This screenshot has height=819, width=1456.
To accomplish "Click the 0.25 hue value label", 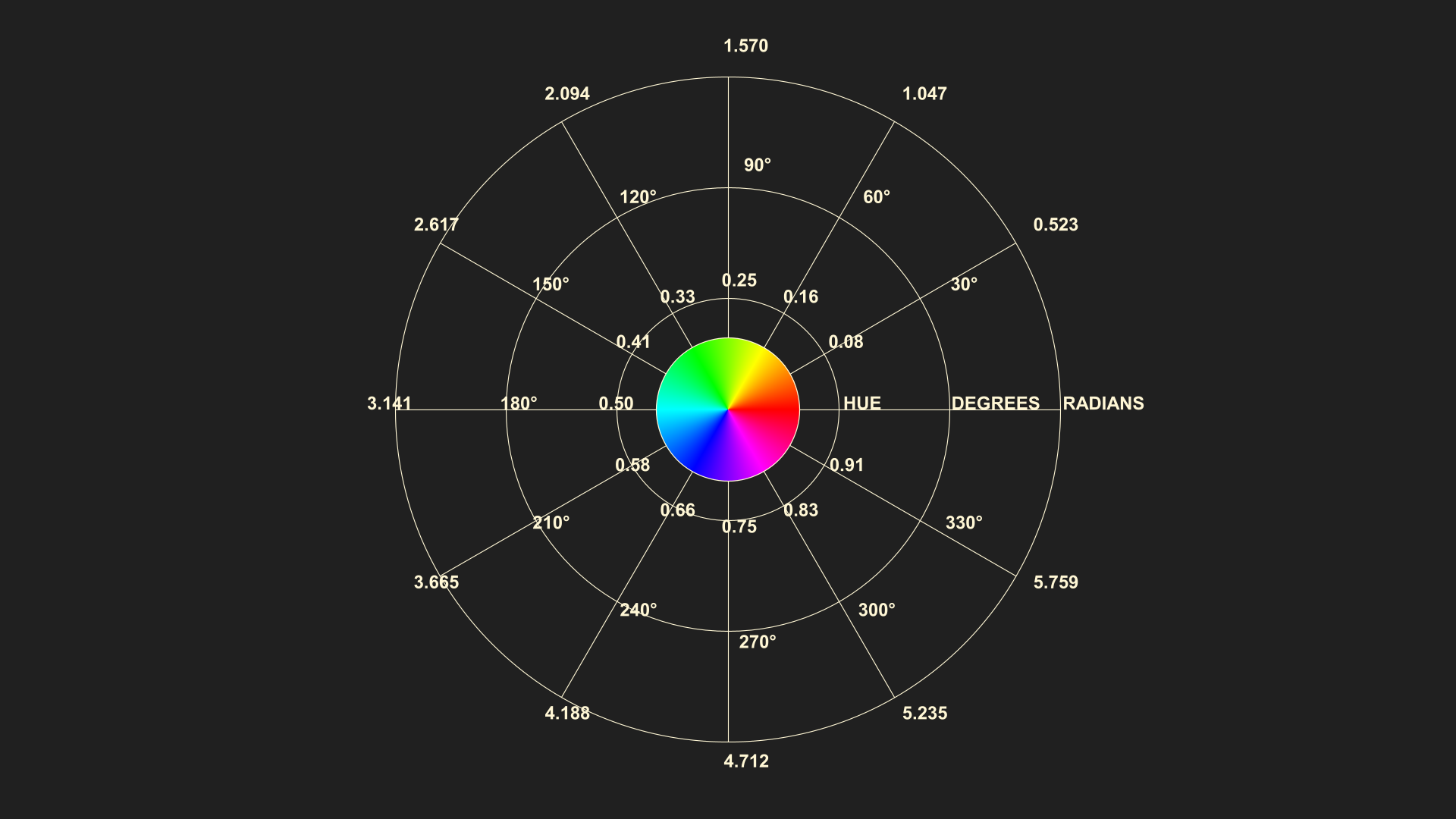I will [739, 281].
